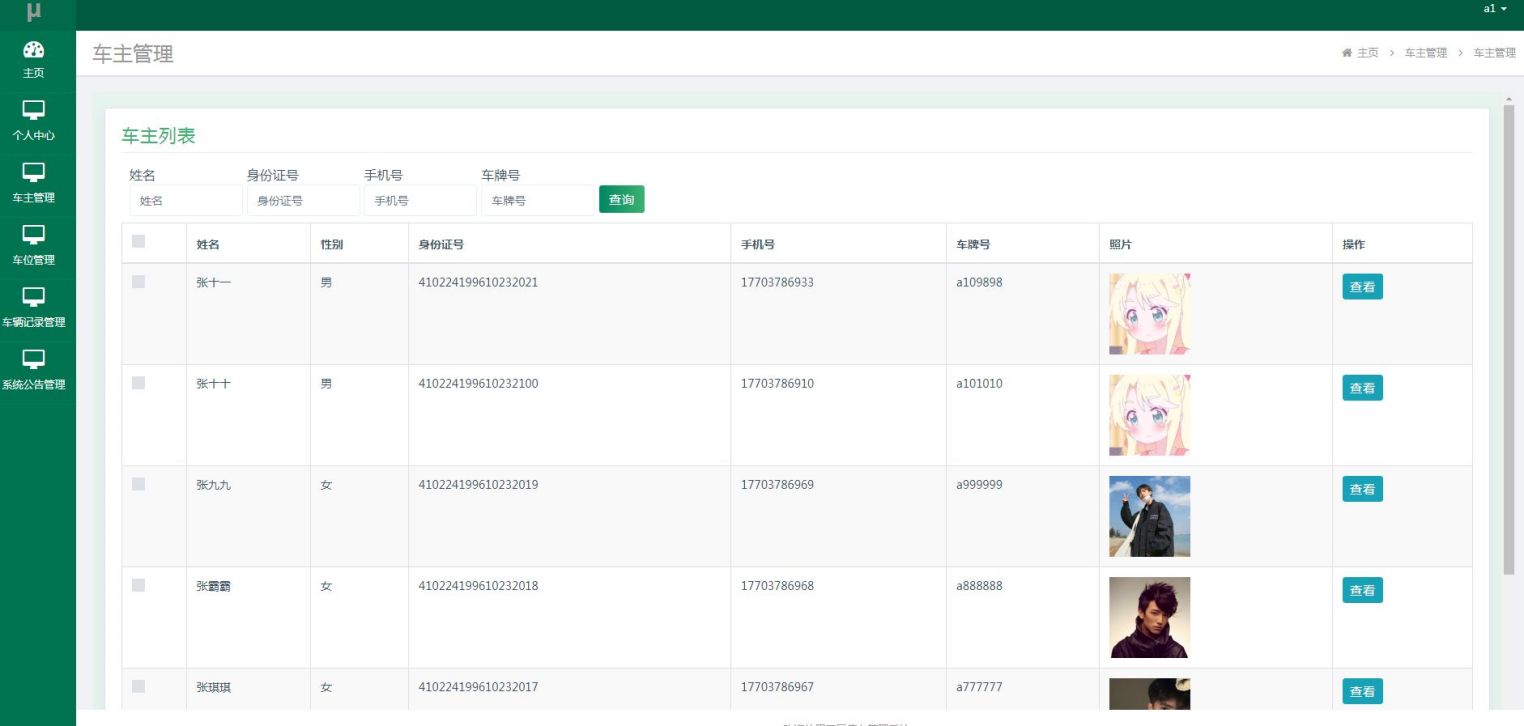Click the 个人中心 monitor icon

34,110
